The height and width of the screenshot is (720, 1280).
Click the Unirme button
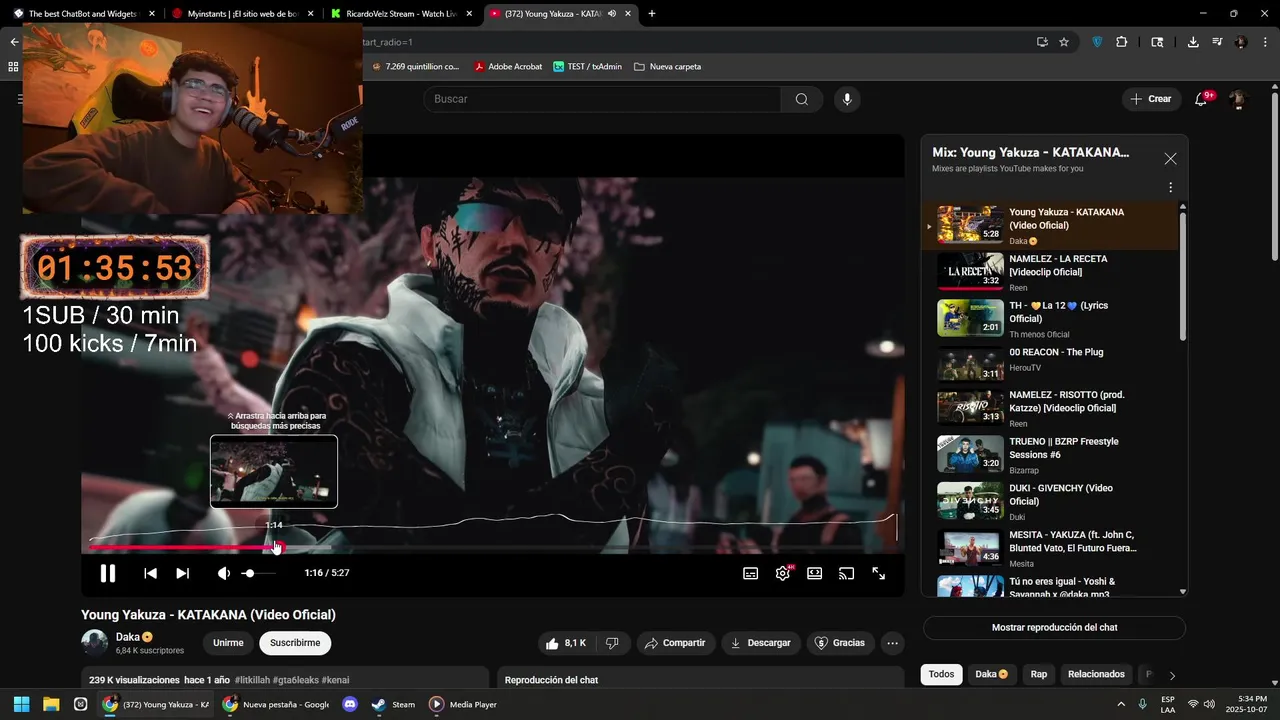pos(228,643)
